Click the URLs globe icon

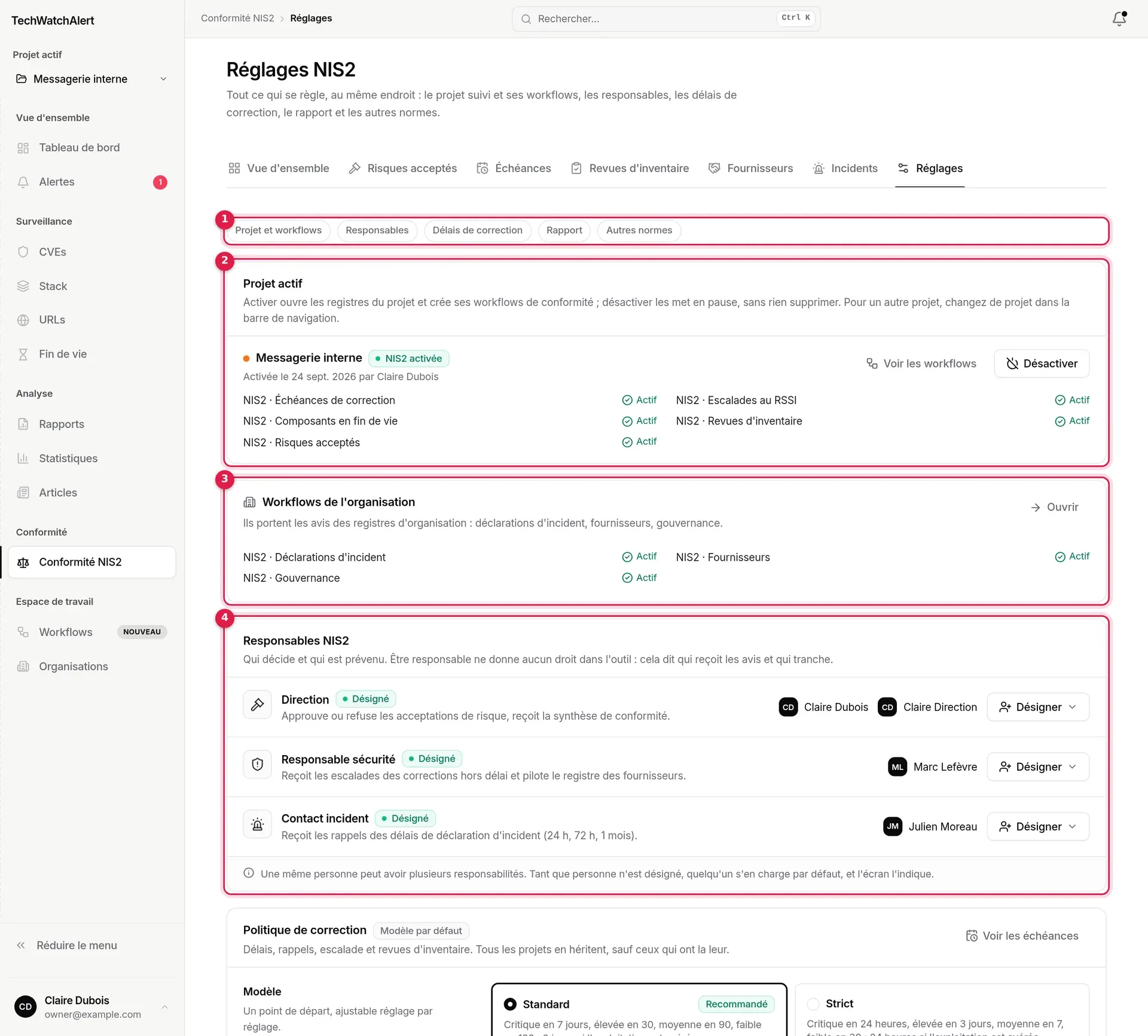click(x=23, y=320)
